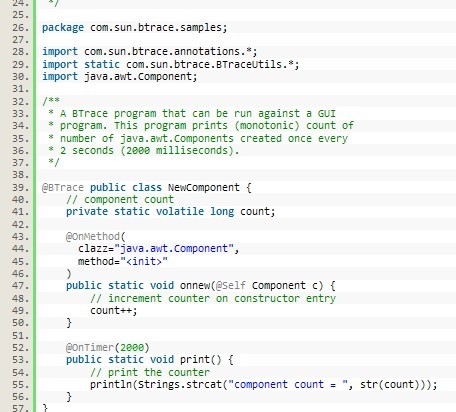Click the "java.awt.Component" clazz string
This screenshot has width=456, height=412.
174,249
